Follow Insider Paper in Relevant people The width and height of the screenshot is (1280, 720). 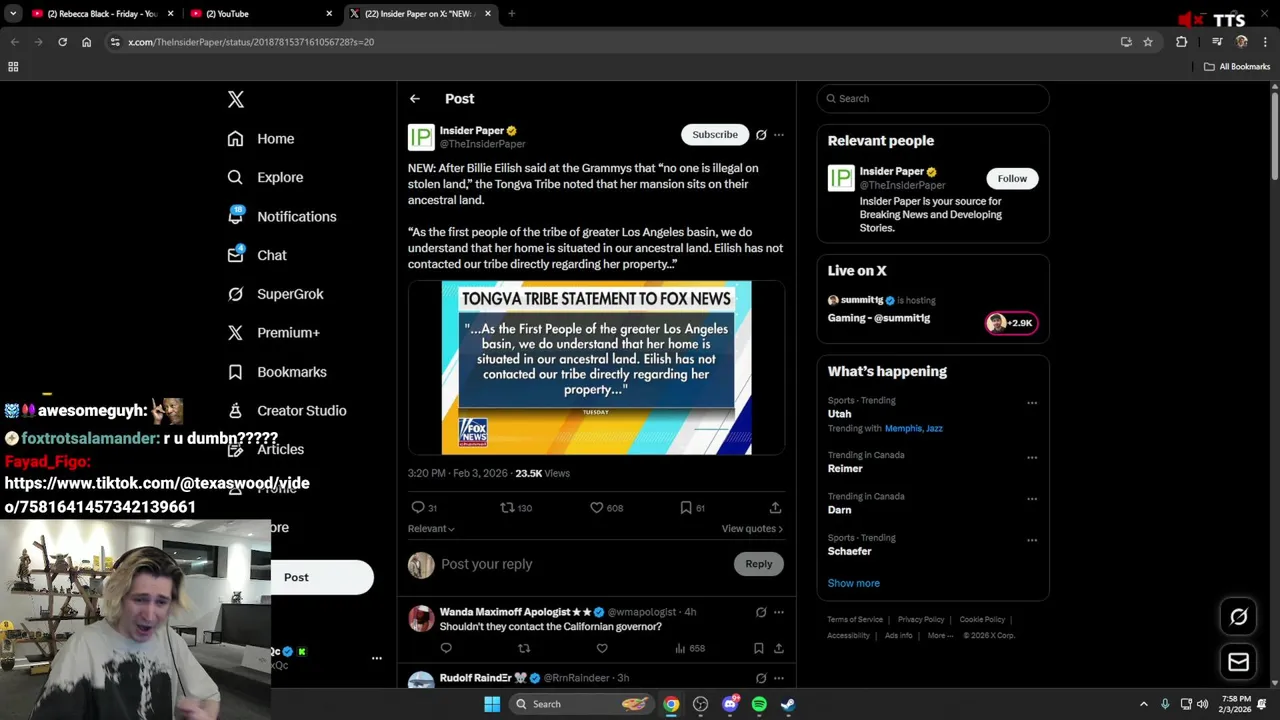tap(1012, 179)
